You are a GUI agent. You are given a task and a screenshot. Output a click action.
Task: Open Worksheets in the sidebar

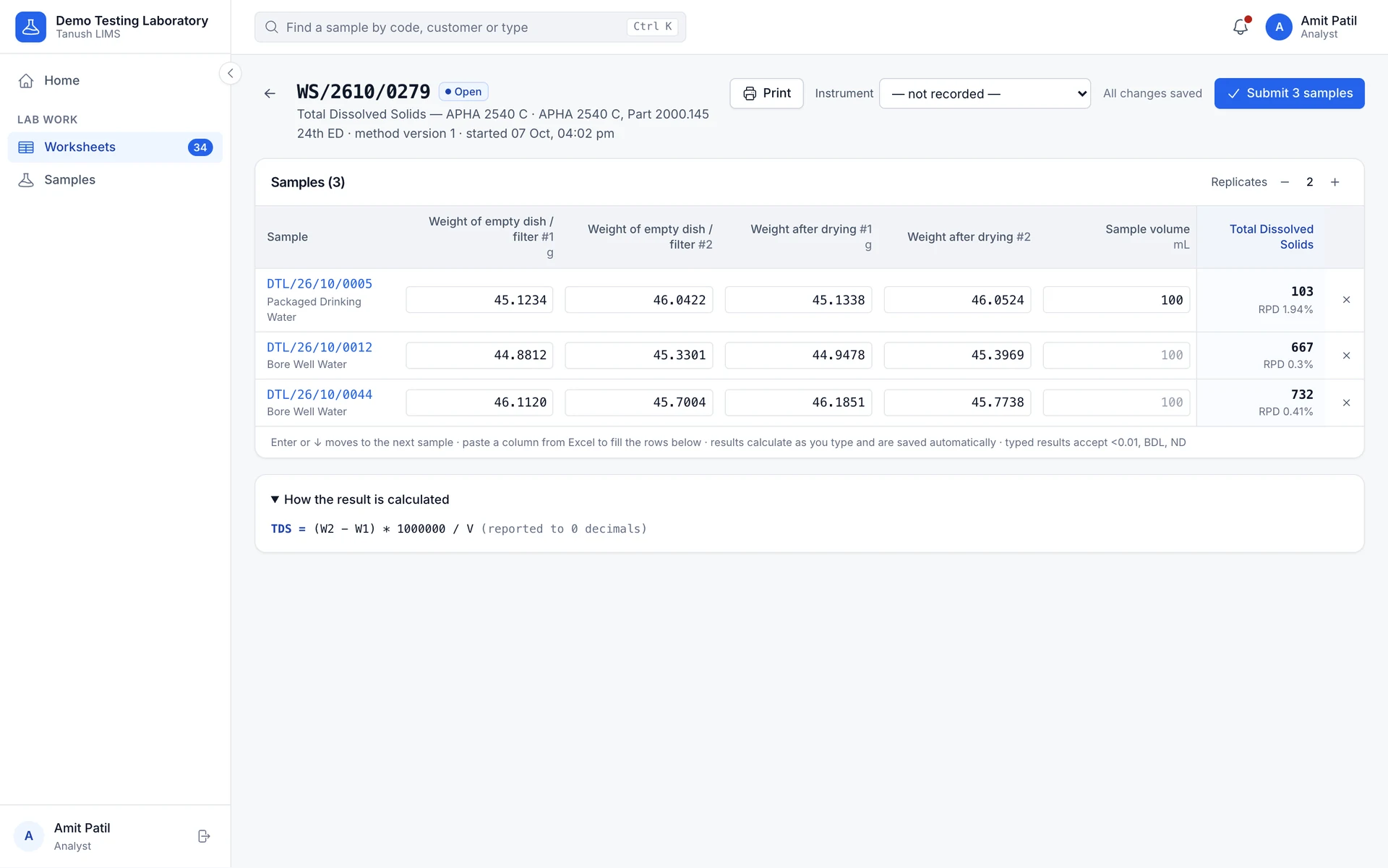pos(115,147)
